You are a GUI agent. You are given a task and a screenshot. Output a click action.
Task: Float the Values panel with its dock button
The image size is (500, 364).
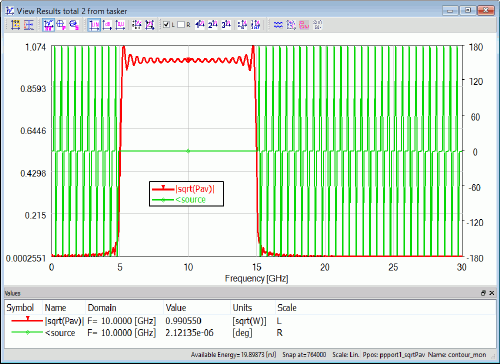pos(483,293)
